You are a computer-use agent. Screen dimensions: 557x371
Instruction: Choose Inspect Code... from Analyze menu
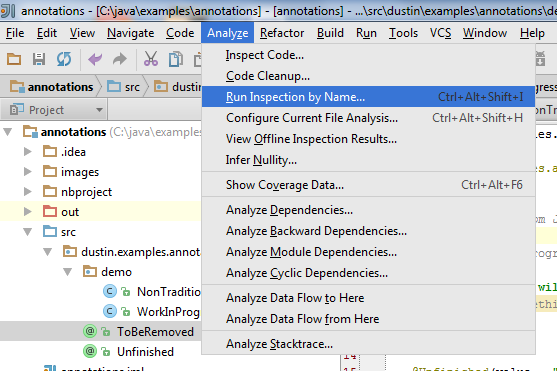point(368,55)
